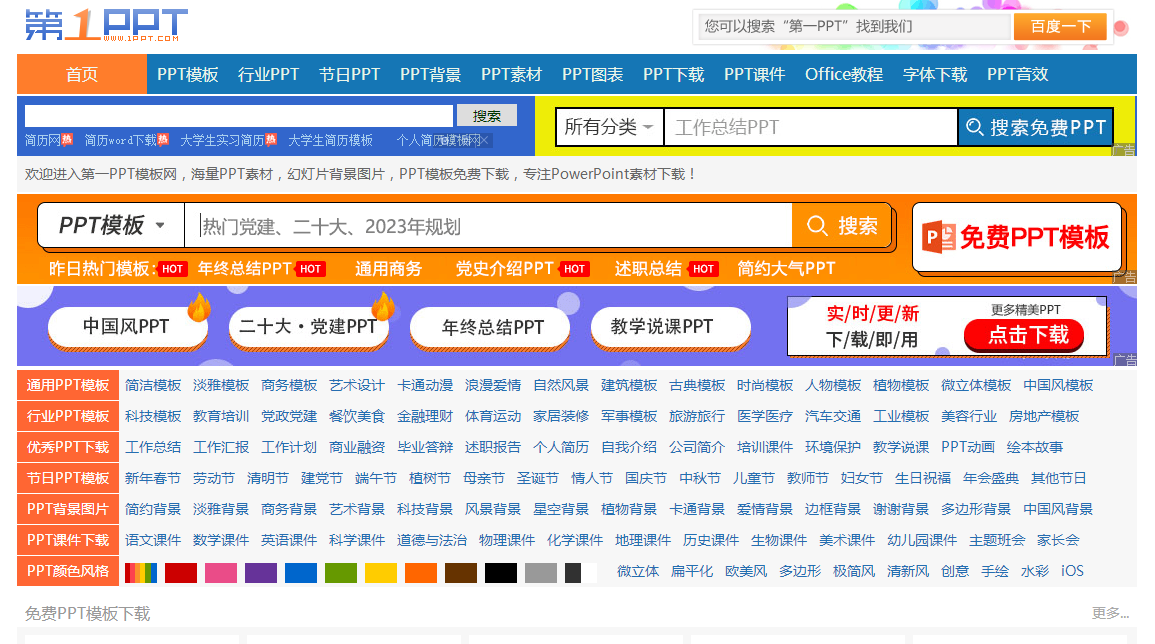Click the rainbow multicolor style swatch
1155x644 pixels.
pos(140,572)
